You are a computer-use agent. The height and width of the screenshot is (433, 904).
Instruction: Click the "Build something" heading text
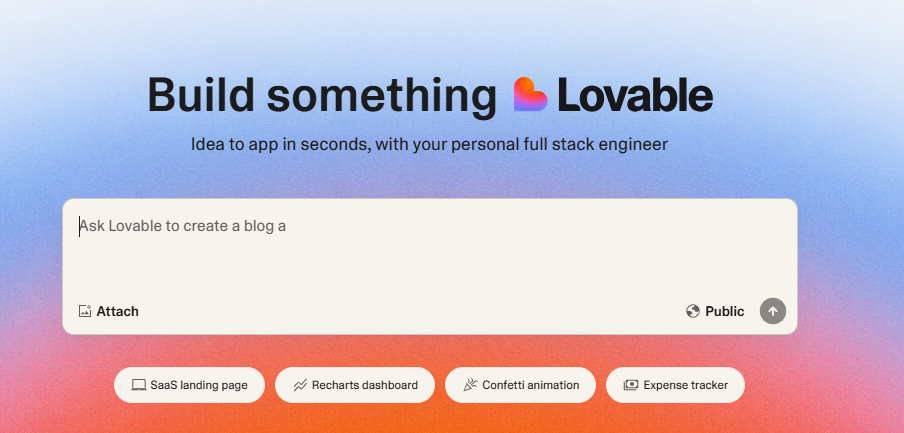322,96
